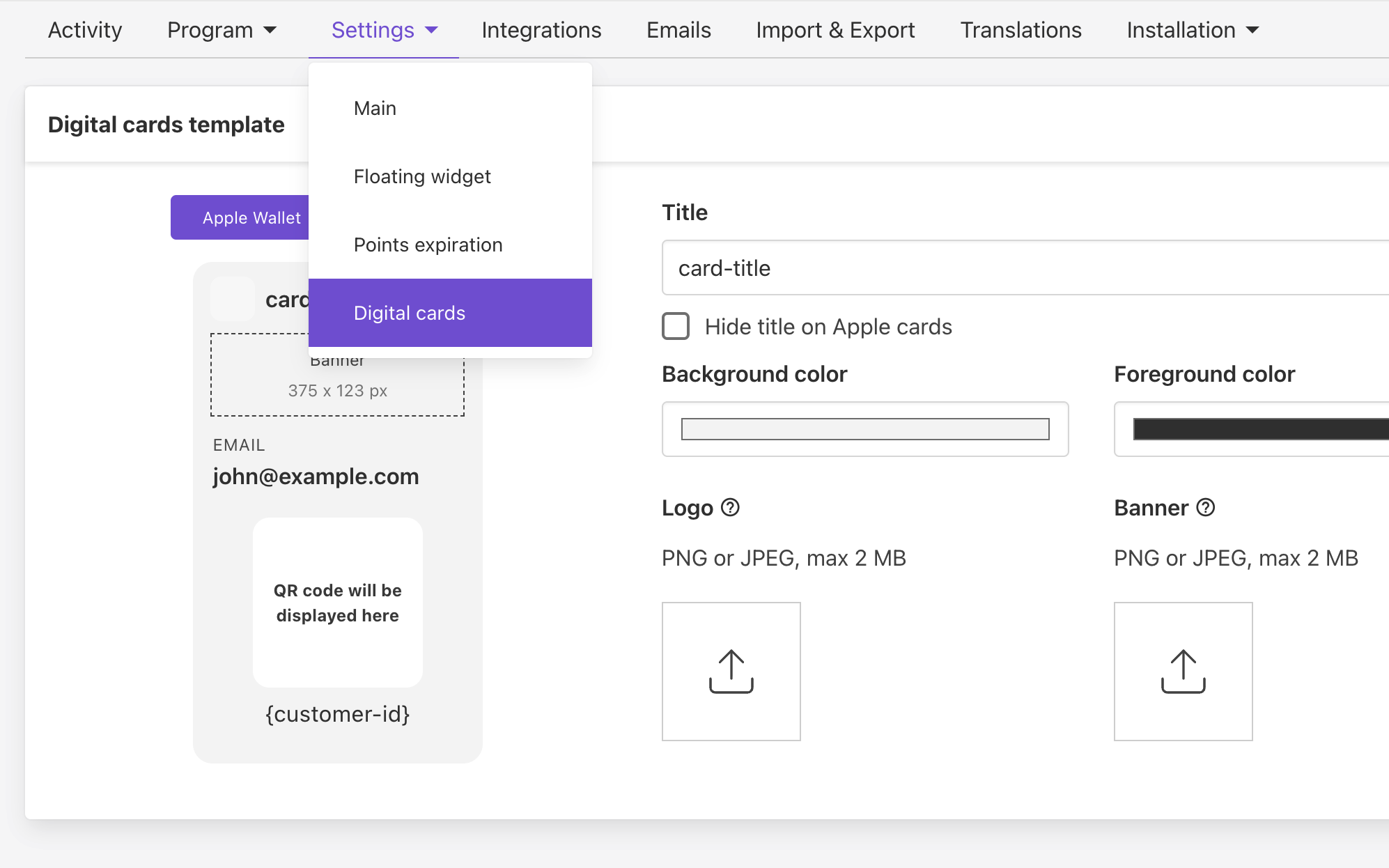Go to Translations
Image resolution: width=1389 pixels, height=868 pixels.
point(1020,30)
